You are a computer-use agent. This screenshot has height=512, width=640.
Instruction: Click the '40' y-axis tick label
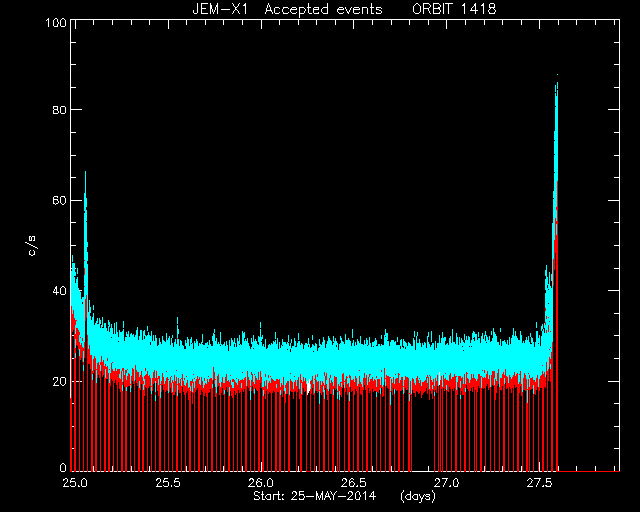click(x=60, y=291)
